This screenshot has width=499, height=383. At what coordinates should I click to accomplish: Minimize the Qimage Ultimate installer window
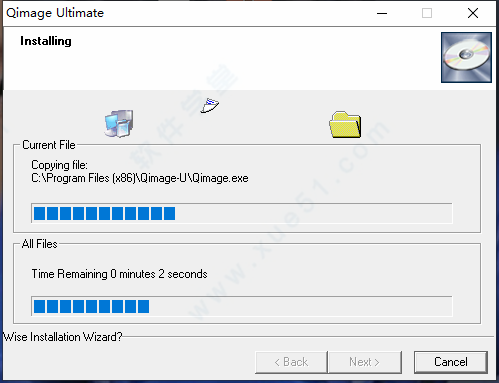pyautogui.click(x=382, y=13)
